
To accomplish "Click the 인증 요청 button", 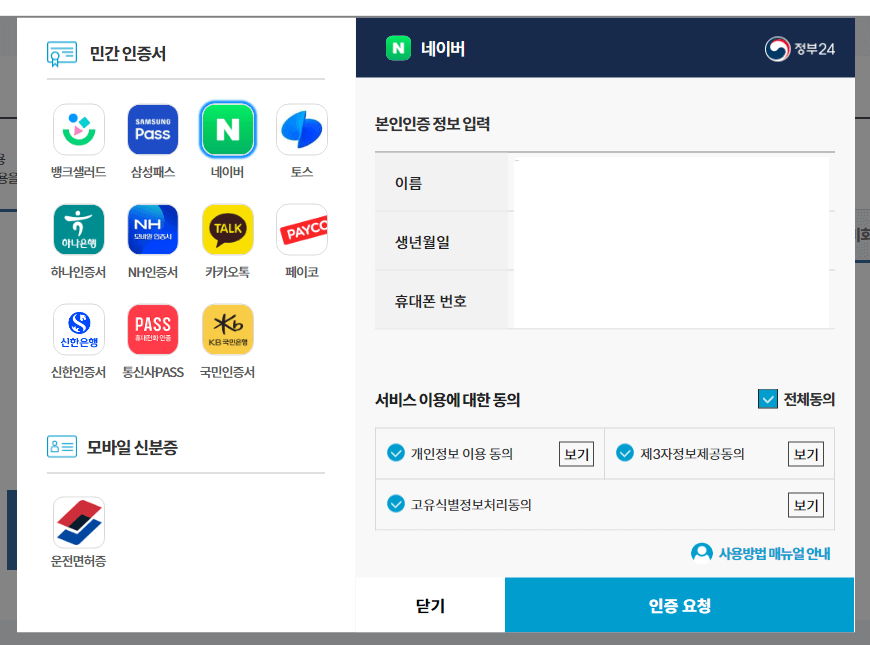I will [679, 604].
